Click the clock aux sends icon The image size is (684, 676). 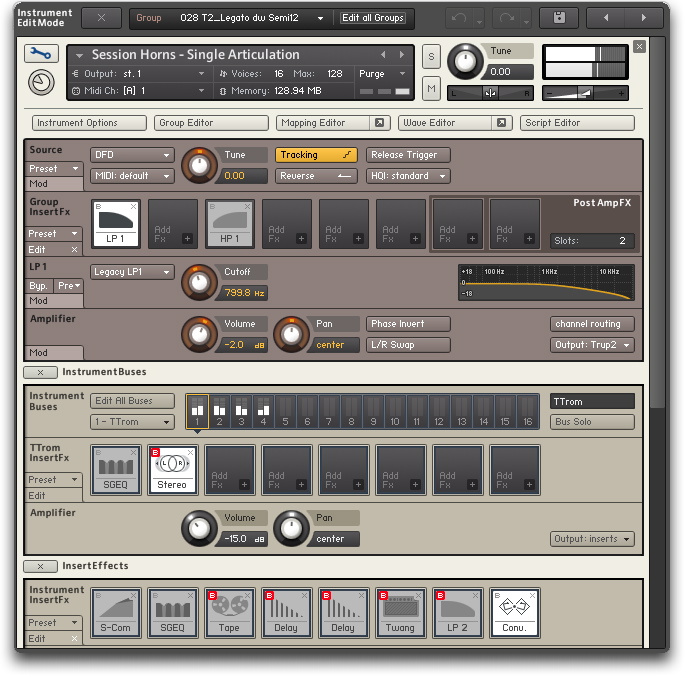pos(41,82)
